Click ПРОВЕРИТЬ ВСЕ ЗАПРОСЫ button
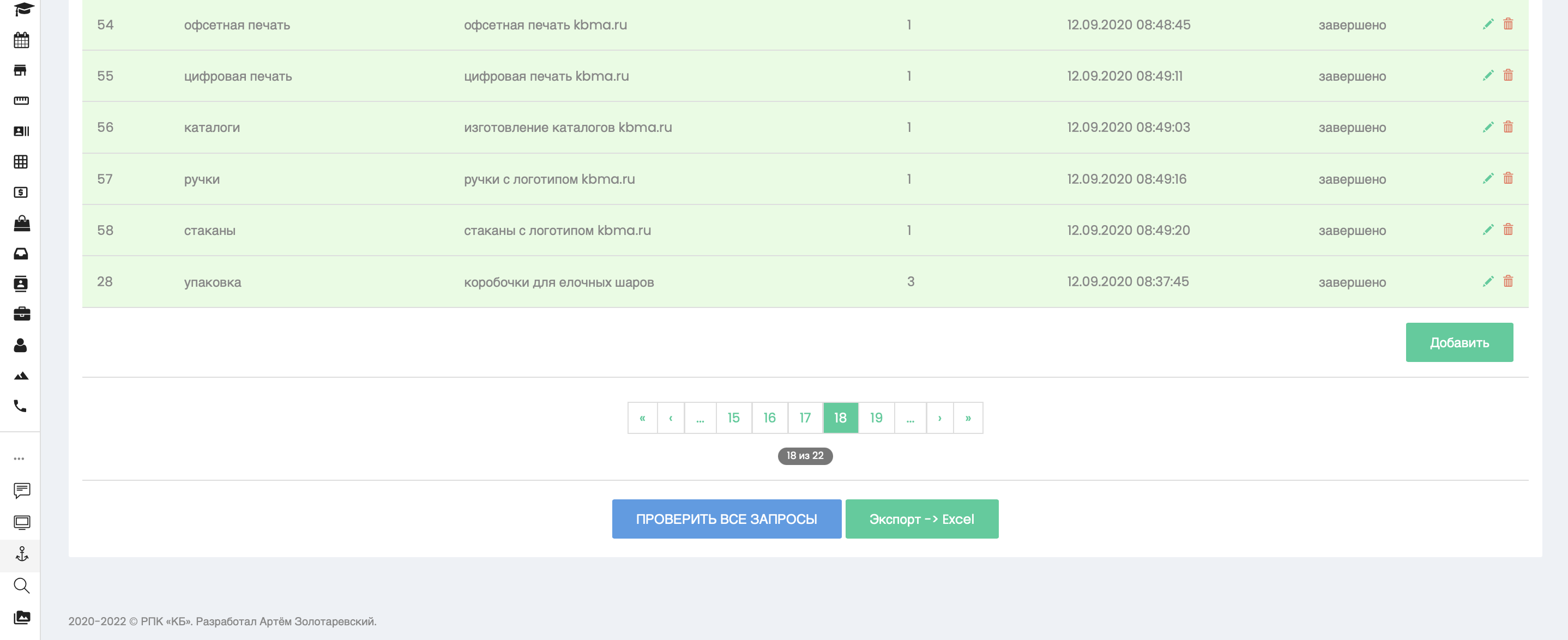Viewport: 1568px width, 640px height. pyautogui.click(x=726, y=519)
